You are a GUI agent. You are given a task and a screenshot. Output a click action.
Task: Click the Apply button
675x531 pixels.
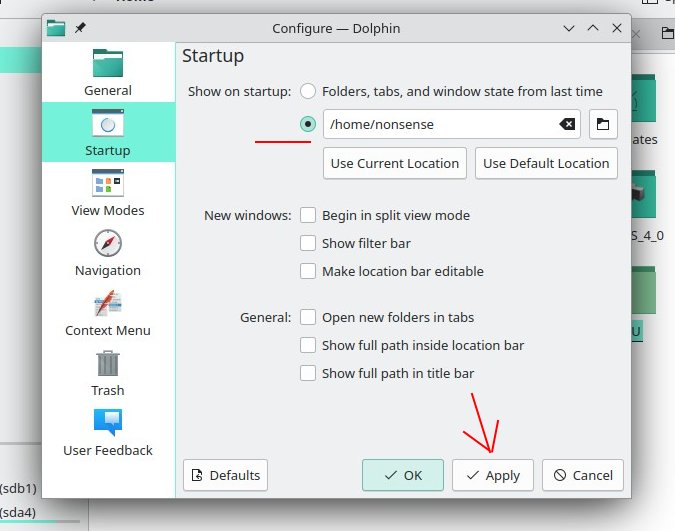[492, 475]
